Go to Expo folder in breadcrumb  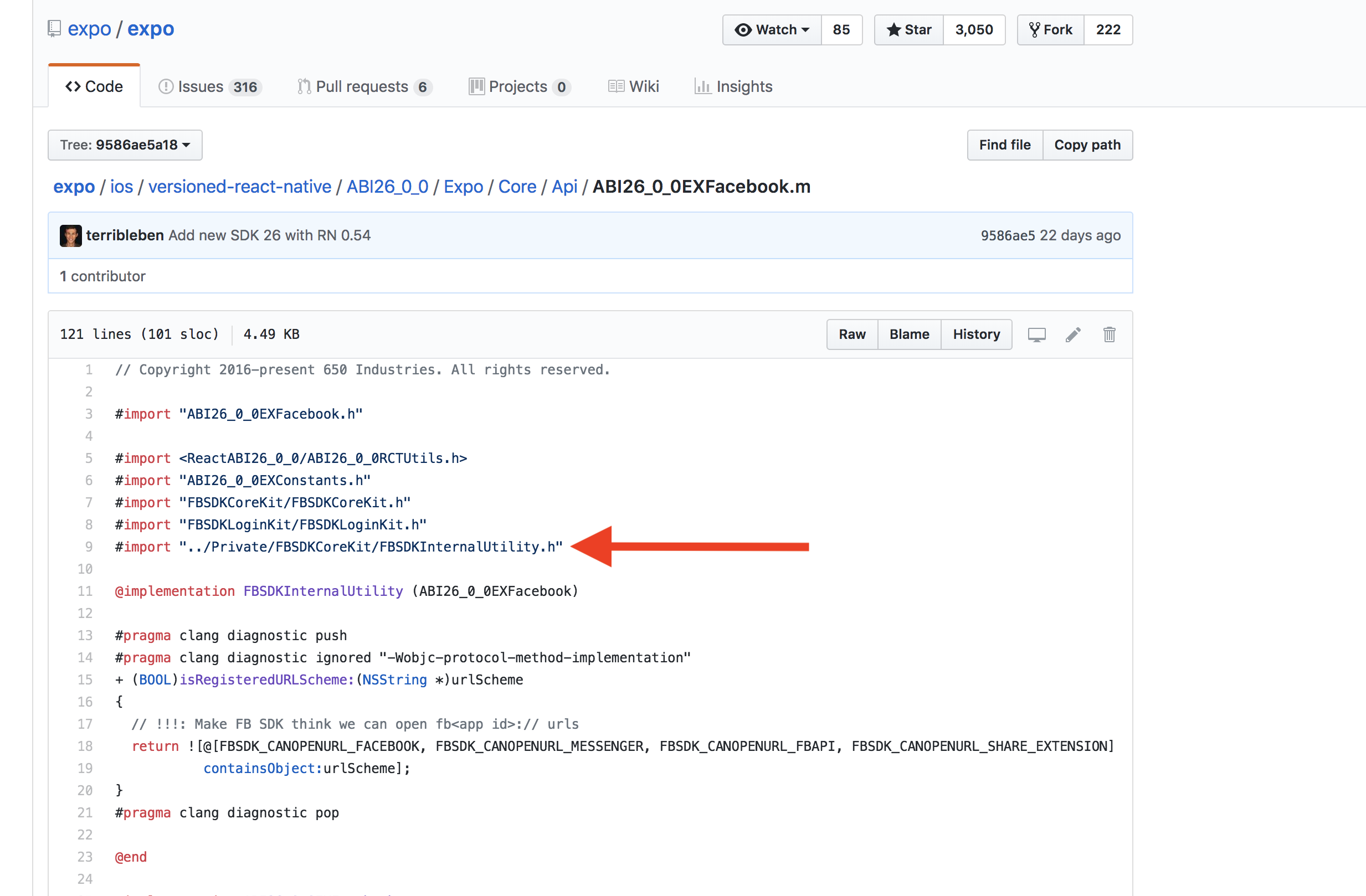coord(463,187)
